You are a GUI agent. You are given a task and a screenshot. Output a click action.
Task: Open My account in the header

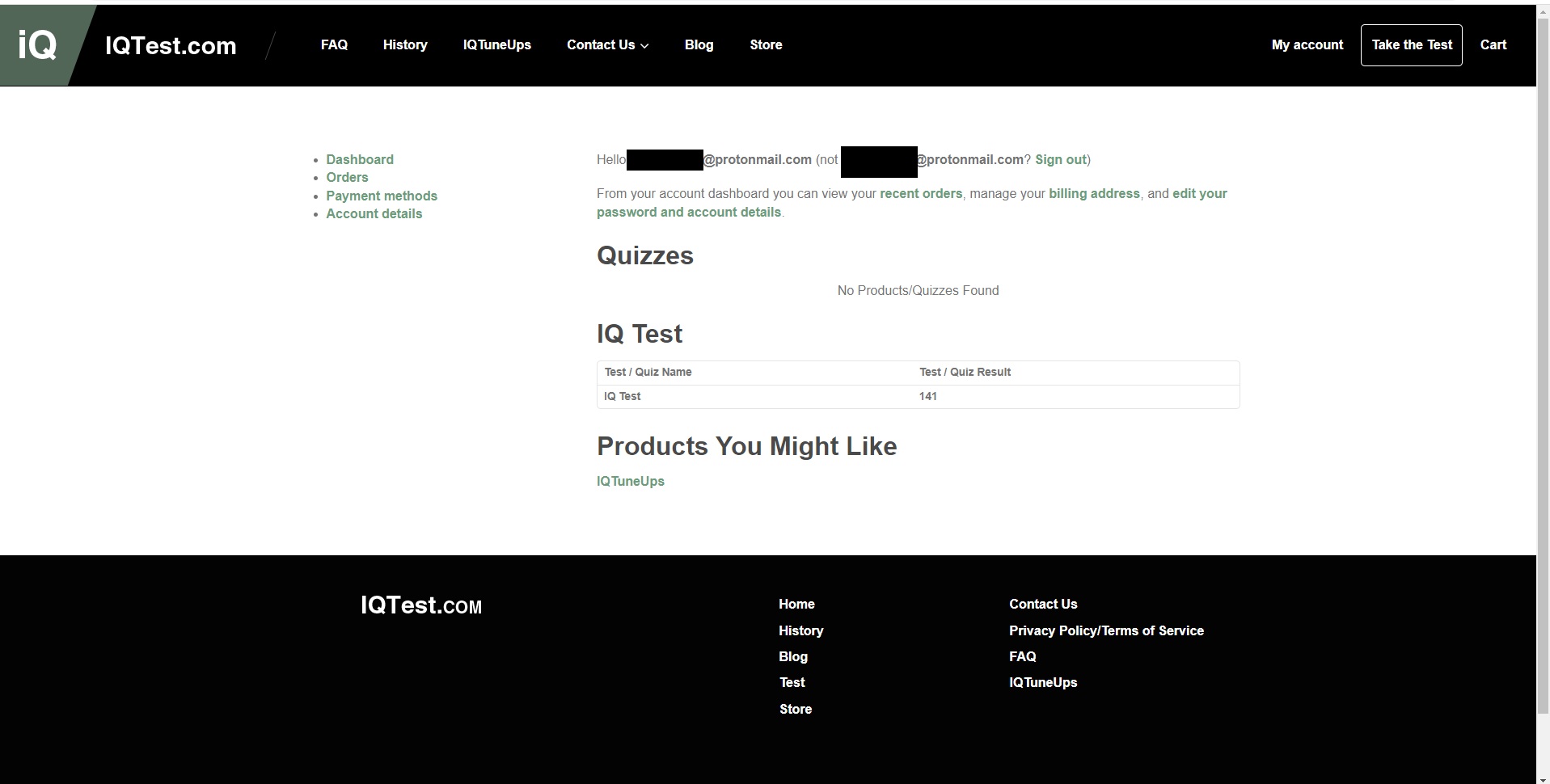1307,45
